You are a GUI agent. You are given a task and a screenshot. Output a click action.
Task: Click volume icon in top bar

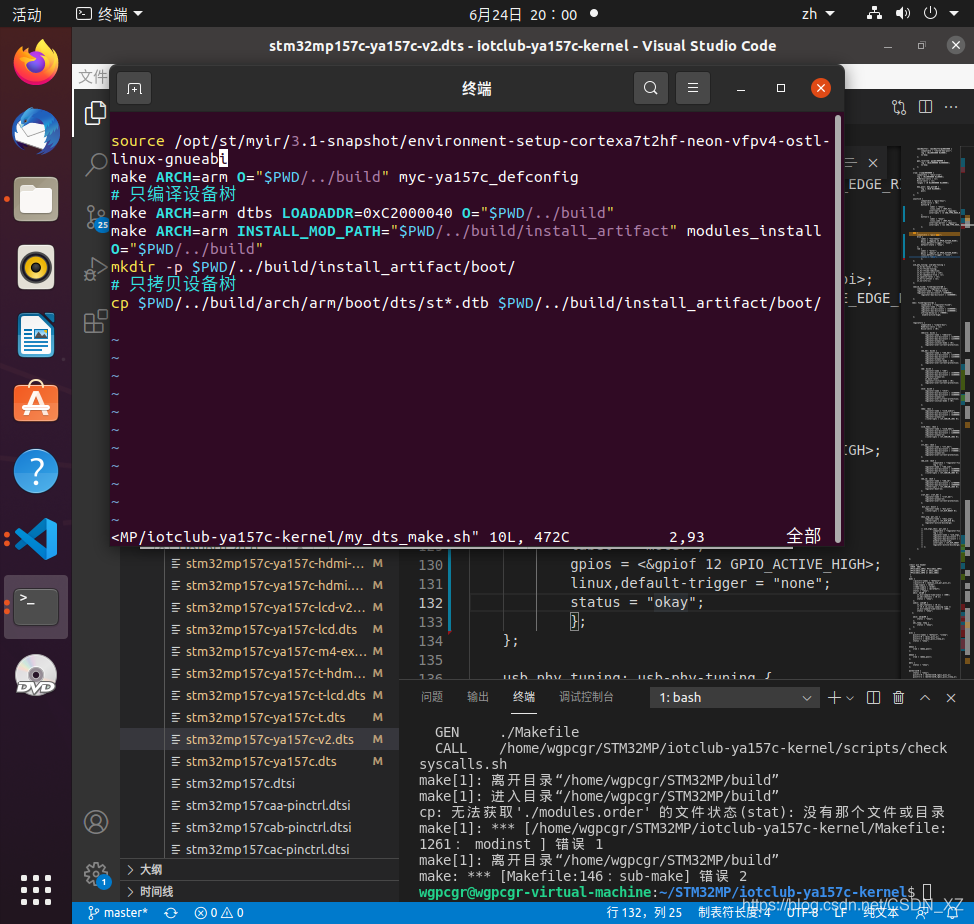903,14
